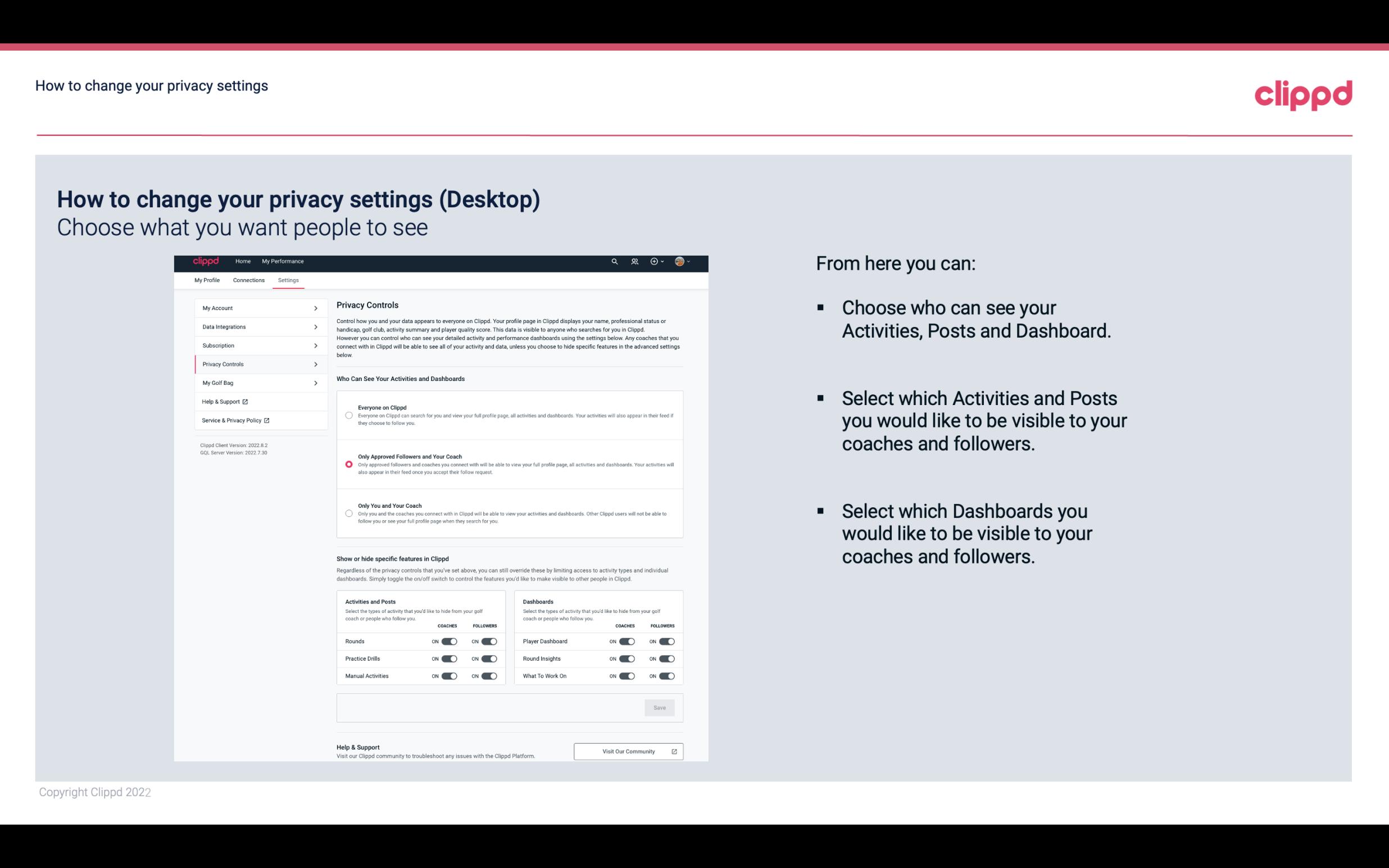Switch to the My Profile tab
Screen dimensions: 1389x868
(x=207, y=280)
